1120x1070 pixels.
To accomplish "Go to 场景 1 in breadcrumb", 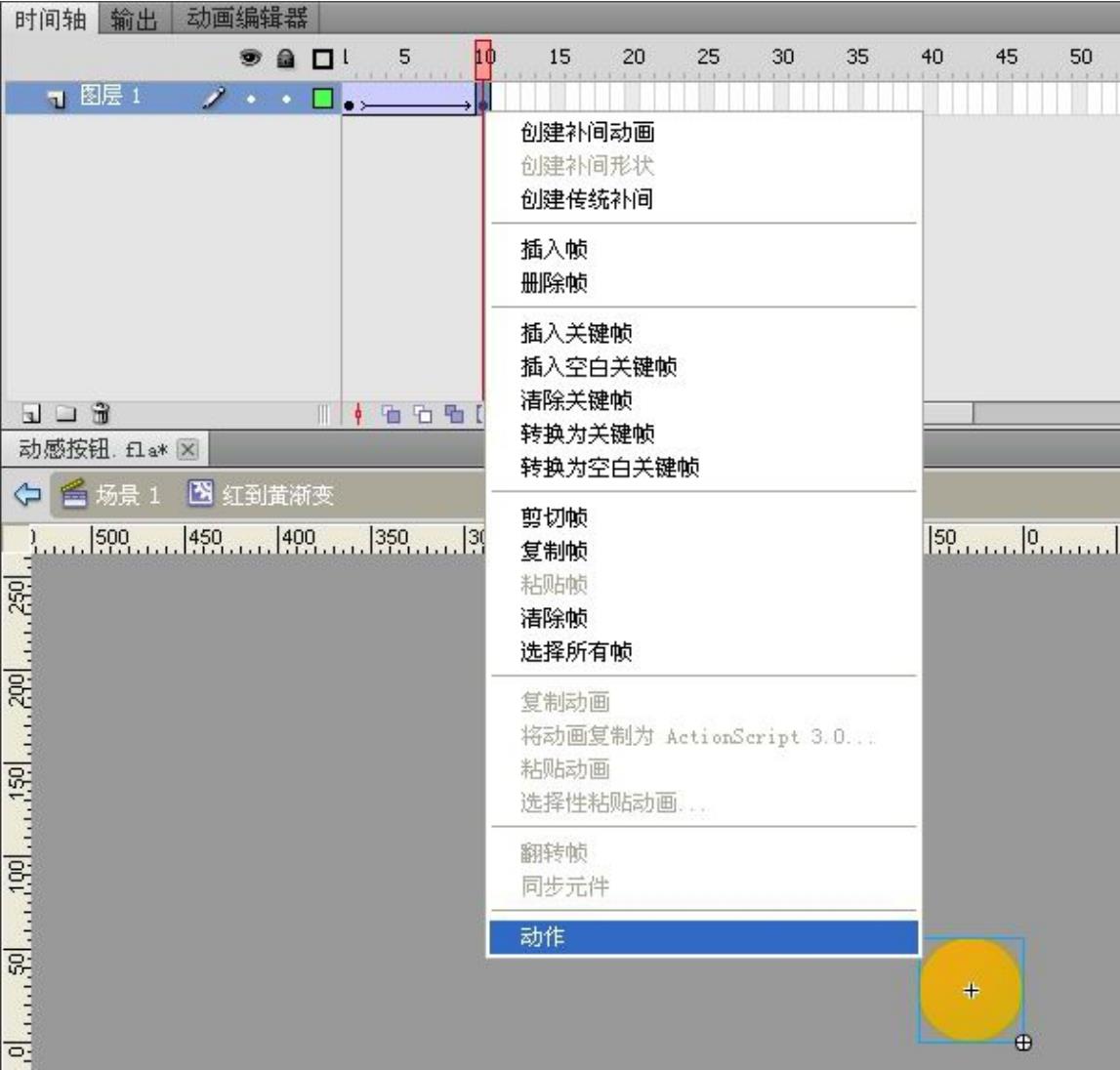I will click(x=109, y=495).
